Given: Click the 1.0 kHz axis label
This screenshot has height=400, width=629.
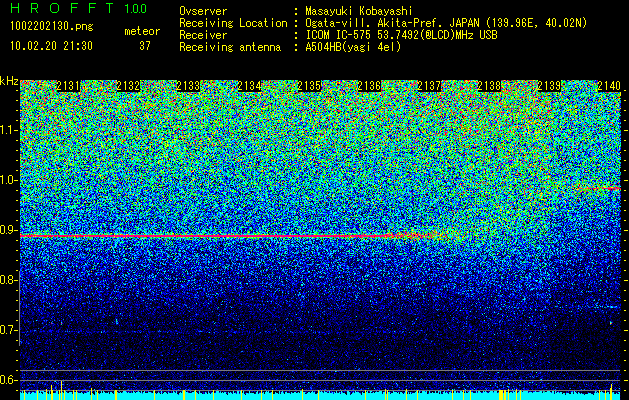Looking at the screenshot, I should [9, 180].
